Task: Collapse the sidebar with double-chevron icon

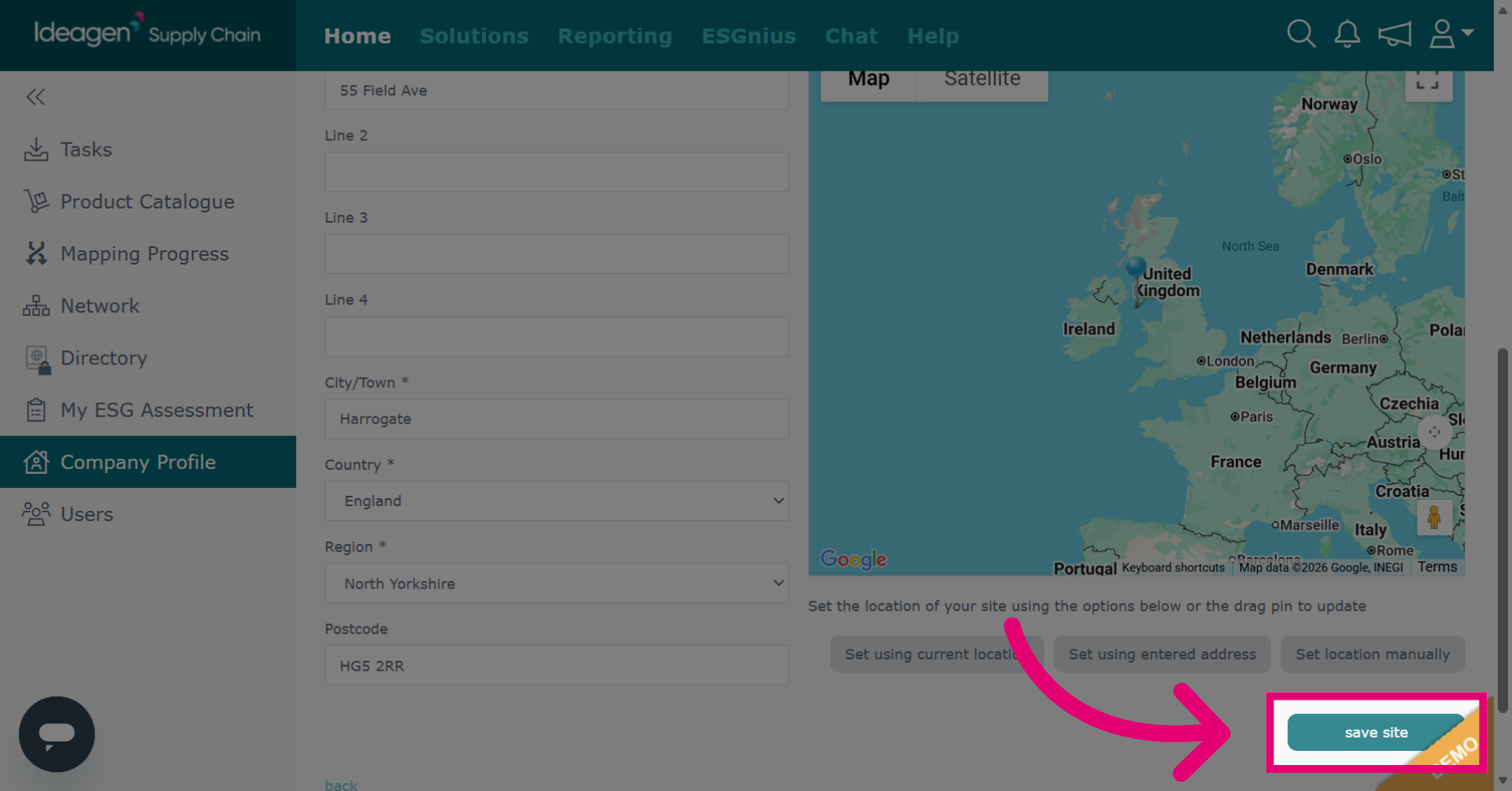Action: (x=35, y=97)
